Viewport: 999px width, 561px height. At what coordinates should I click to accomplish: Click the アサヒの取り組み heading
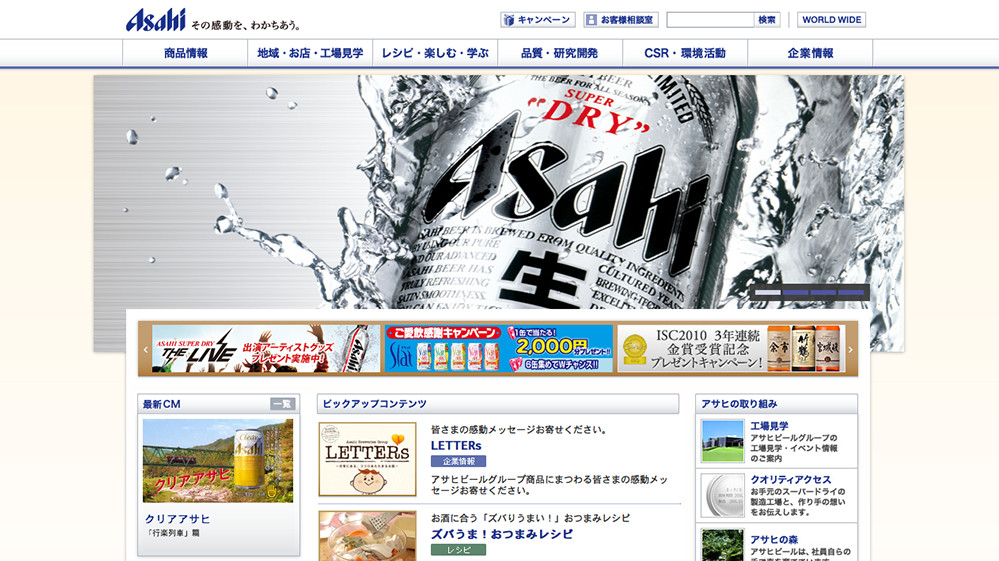739,404
